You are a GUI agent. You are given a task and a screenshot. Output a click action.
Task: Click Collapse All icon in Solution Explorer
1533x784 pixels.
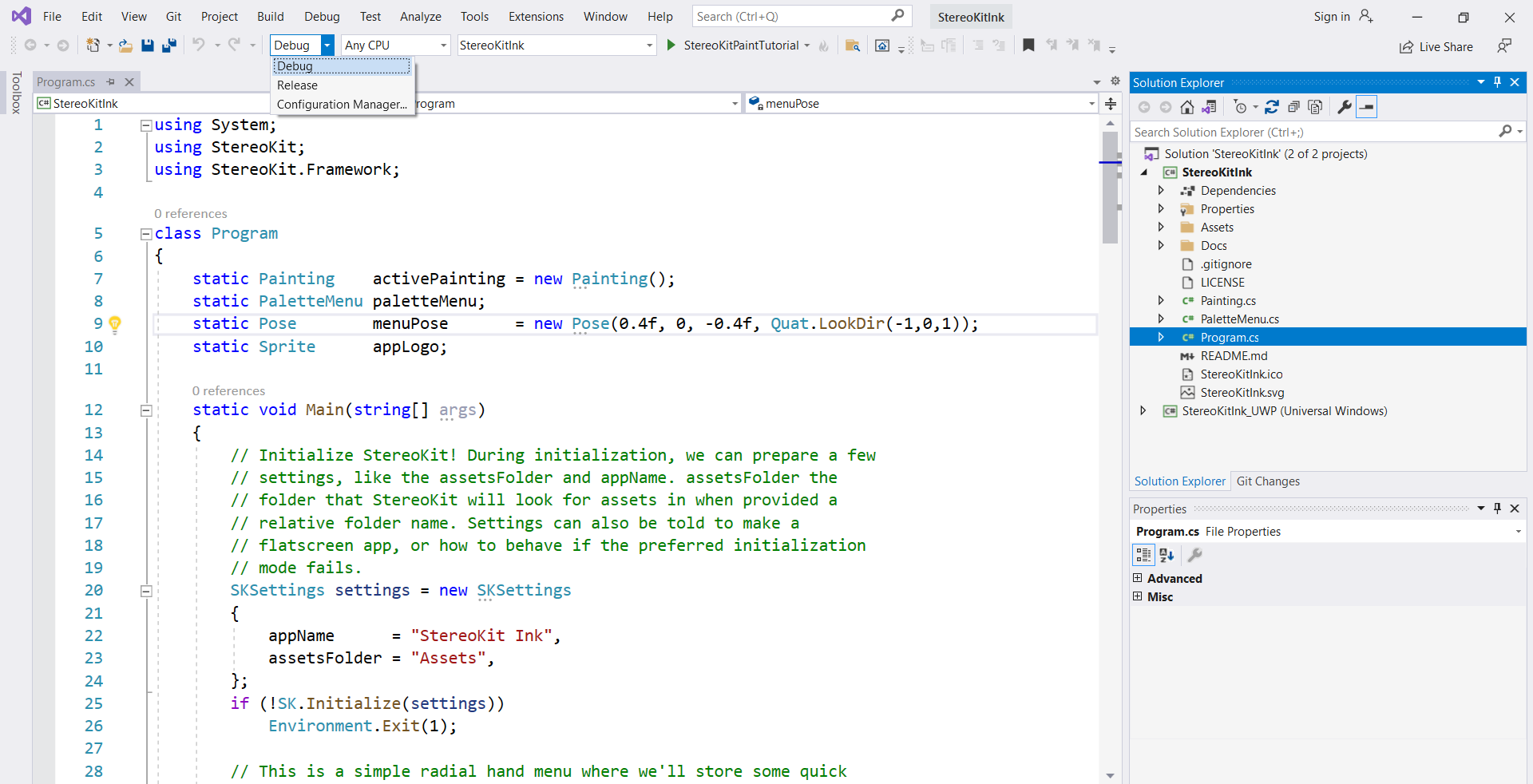(1293, 107)
